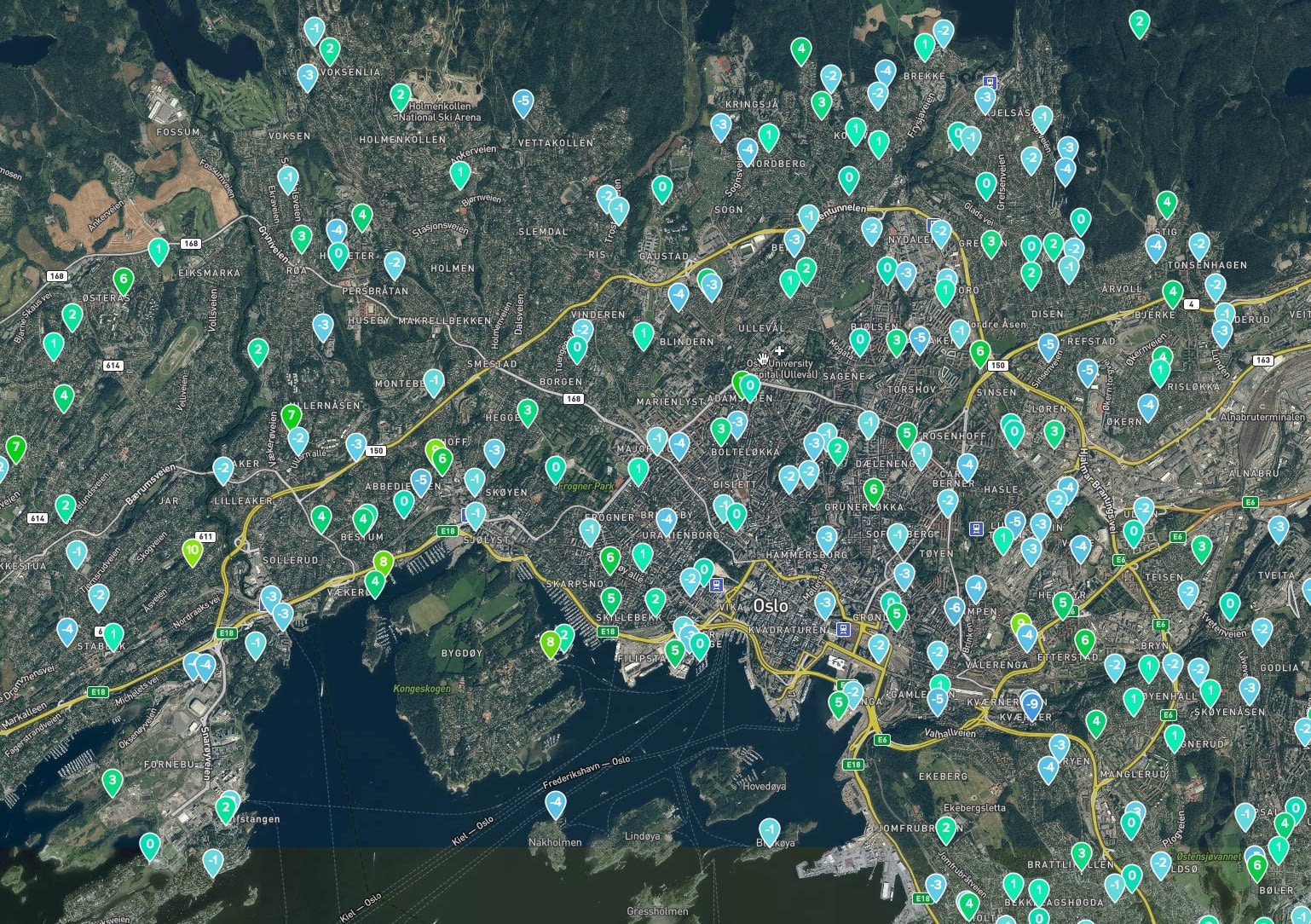This screenshot has height=924, width=1311.
Task: Select the green 3 marker in Fornebu
Action: point(112,780)
